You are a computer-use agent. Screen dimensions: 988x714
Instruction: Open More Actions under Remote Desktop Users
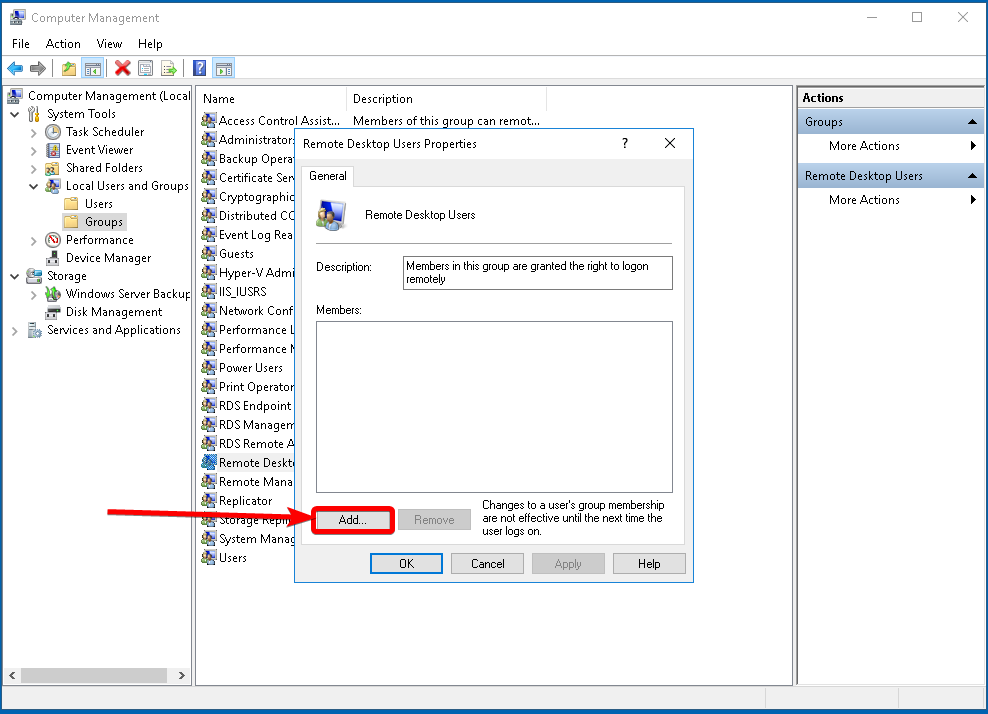(x=864, y=200)
